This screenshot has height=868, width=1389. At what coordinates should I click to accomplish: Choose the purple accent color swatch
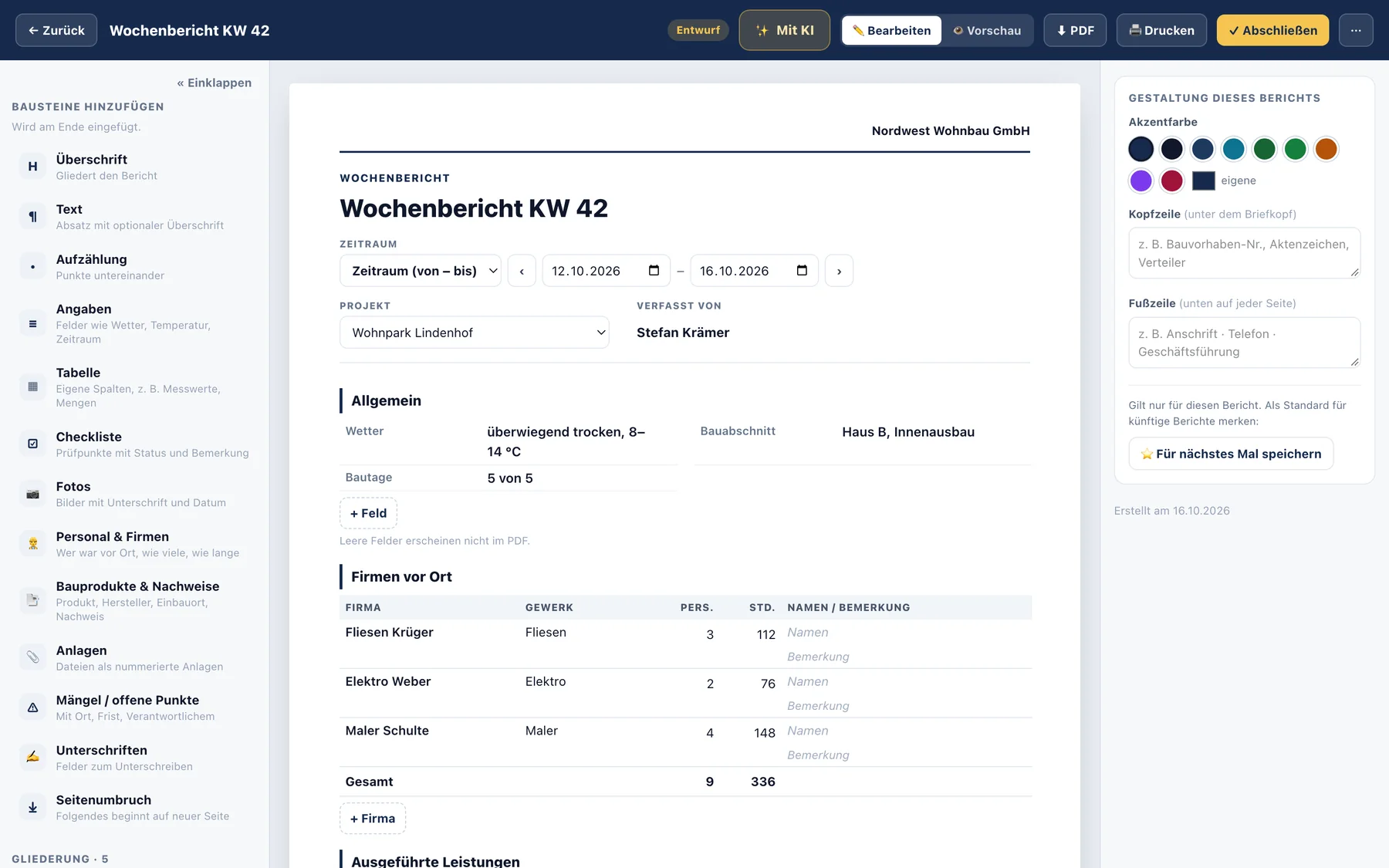pyautogui.click(x=1141, y=181)
